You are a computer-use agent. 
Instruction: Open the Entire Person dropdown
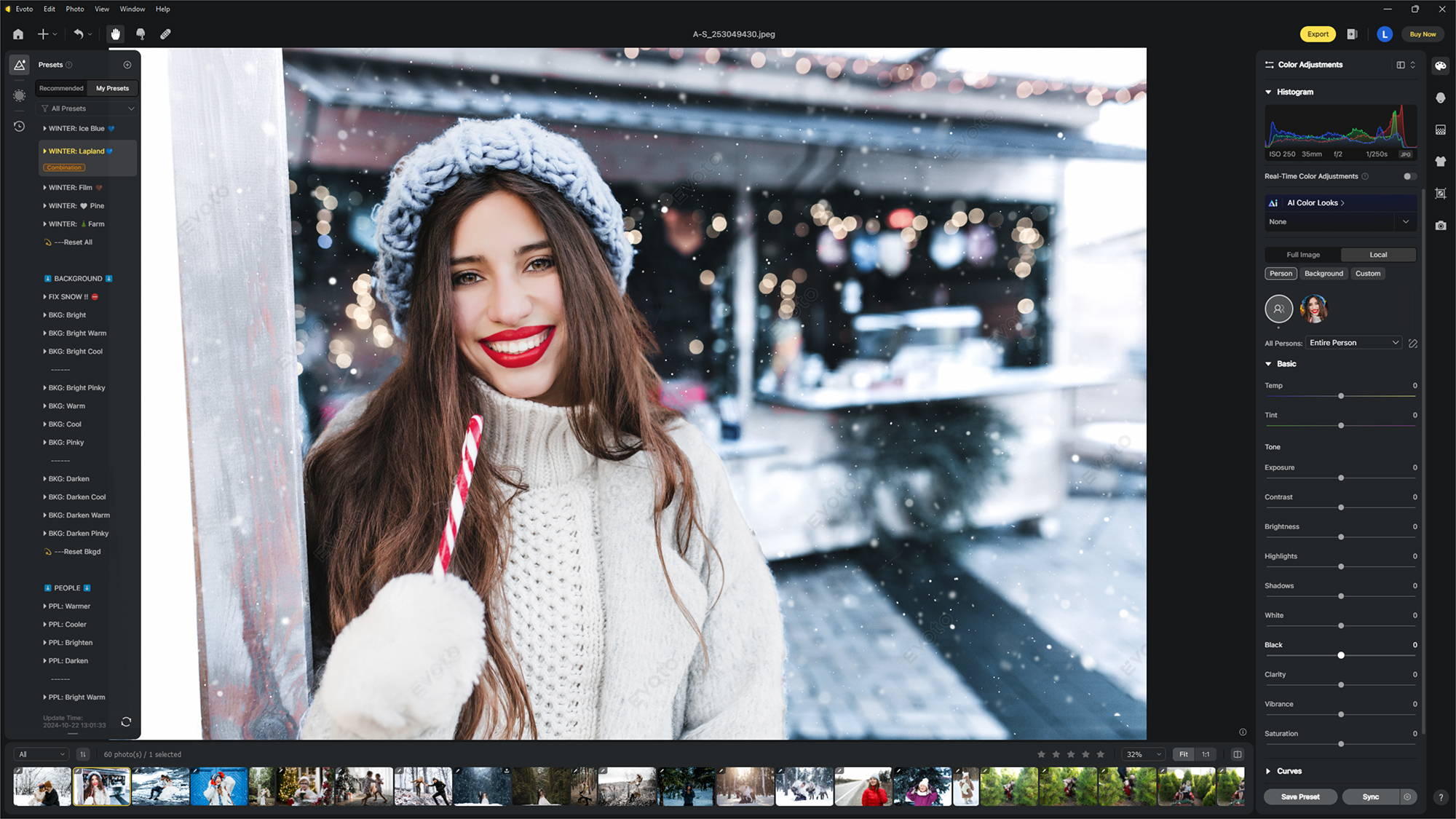pyautogui.click(x=1353, y=343)
